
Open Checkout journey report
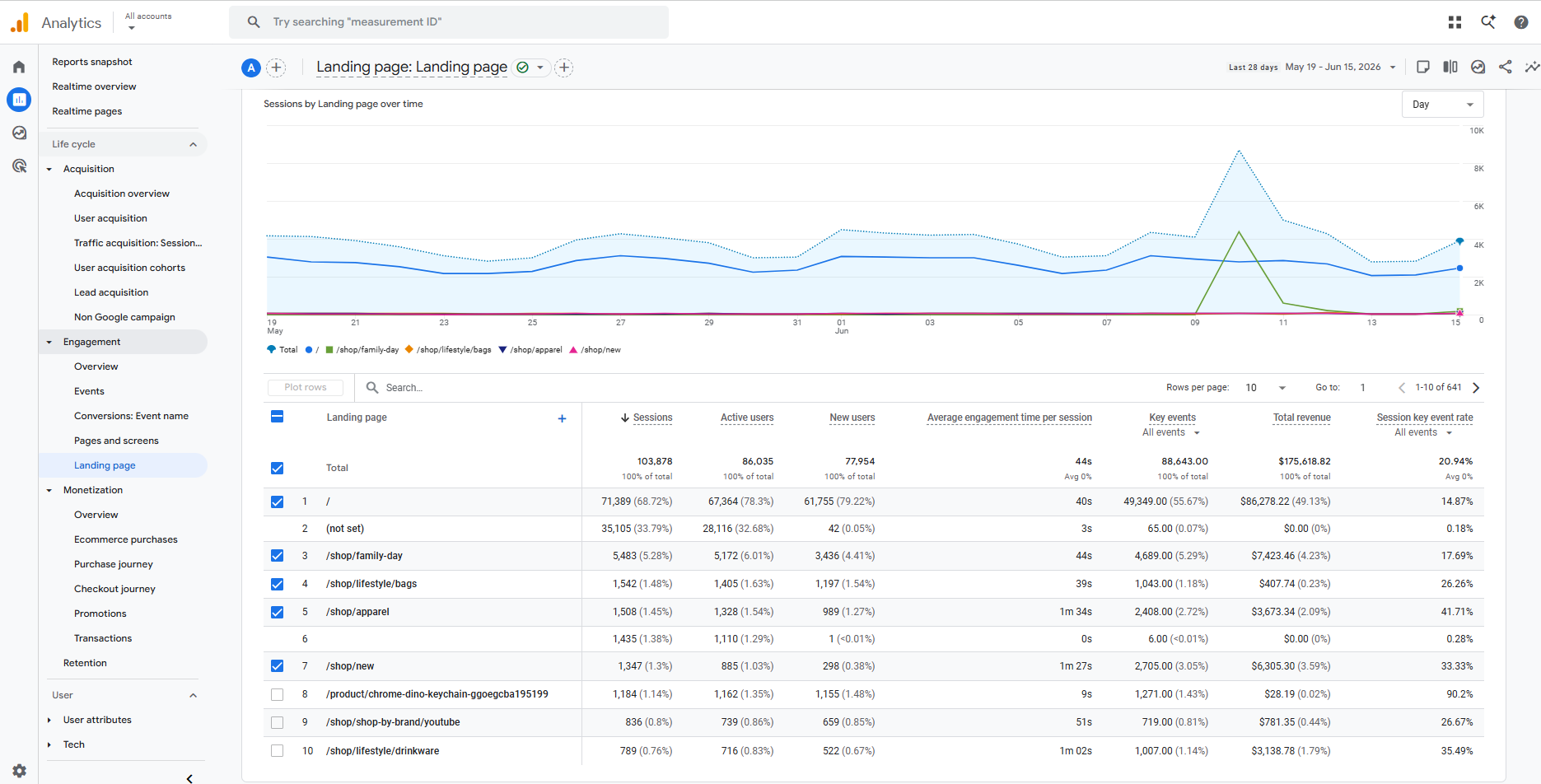(114, 589)
